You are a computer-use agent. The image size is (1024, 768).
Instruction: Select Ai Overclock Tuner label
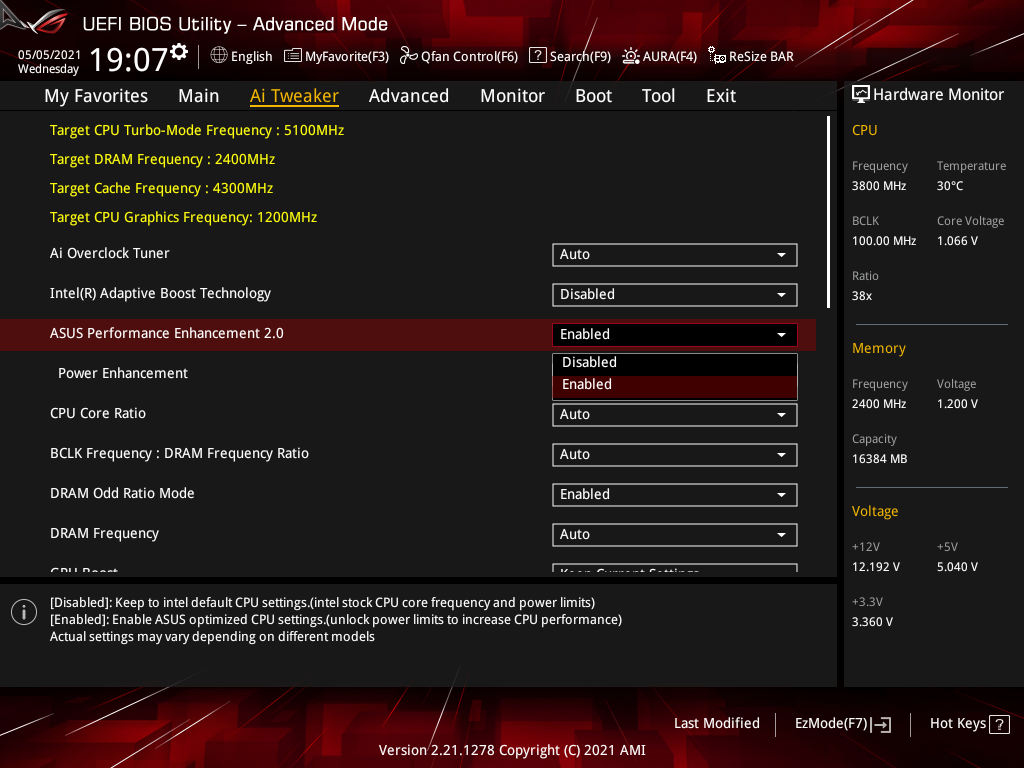[x=110, y=253]
